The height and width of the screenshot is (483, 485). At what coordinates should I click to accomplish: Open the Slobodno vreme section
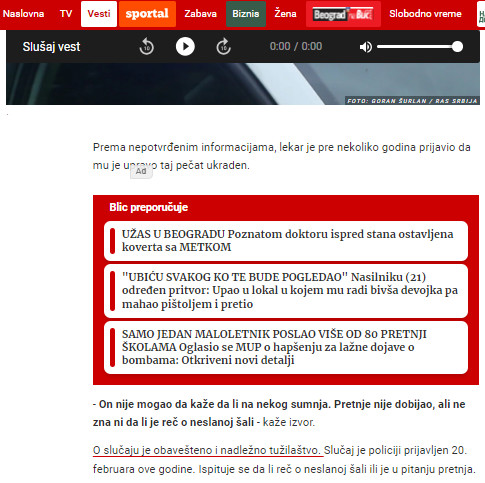[x=425, y=14]
